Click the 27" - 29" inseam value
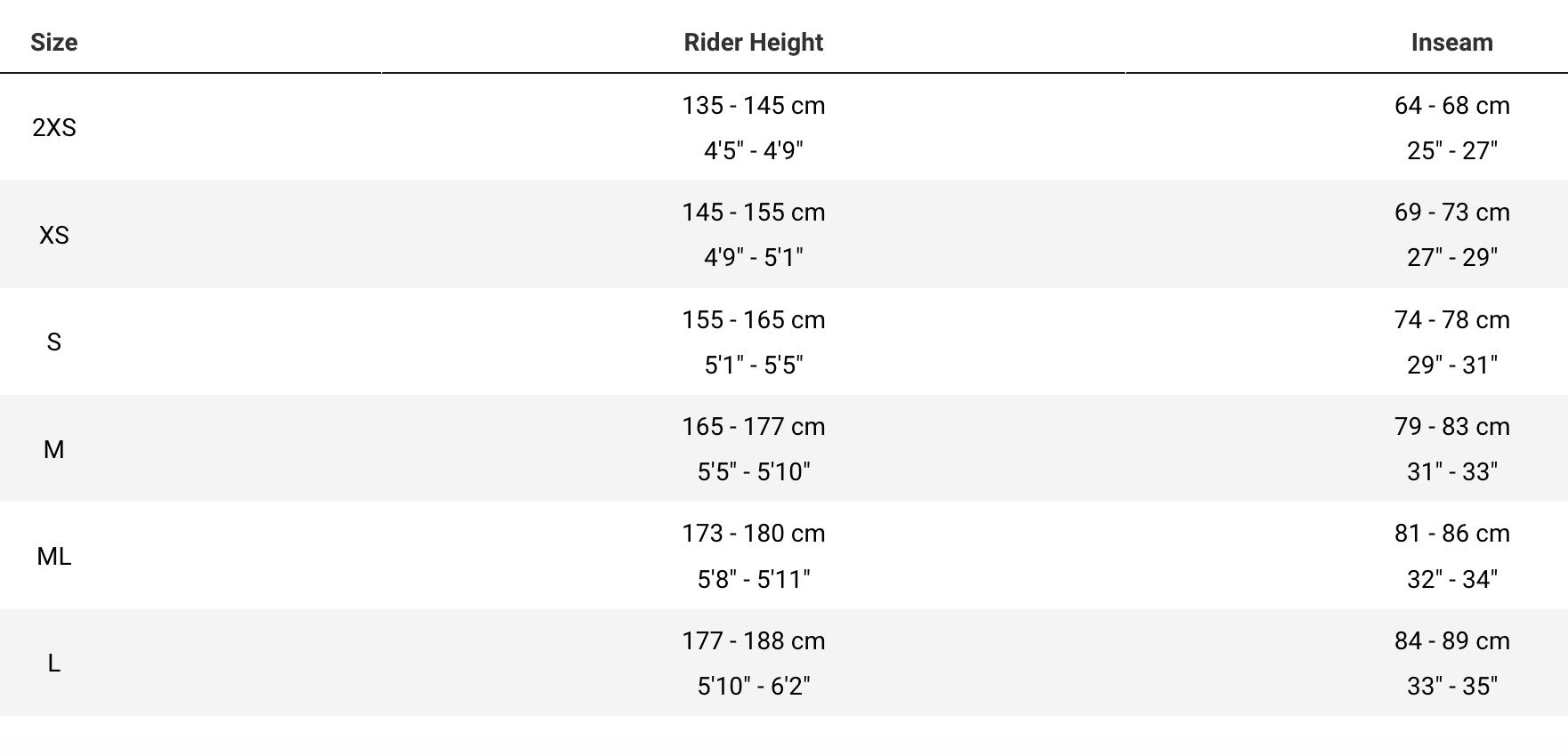Screen dimensions: 1568x756 coord(1452,258)
